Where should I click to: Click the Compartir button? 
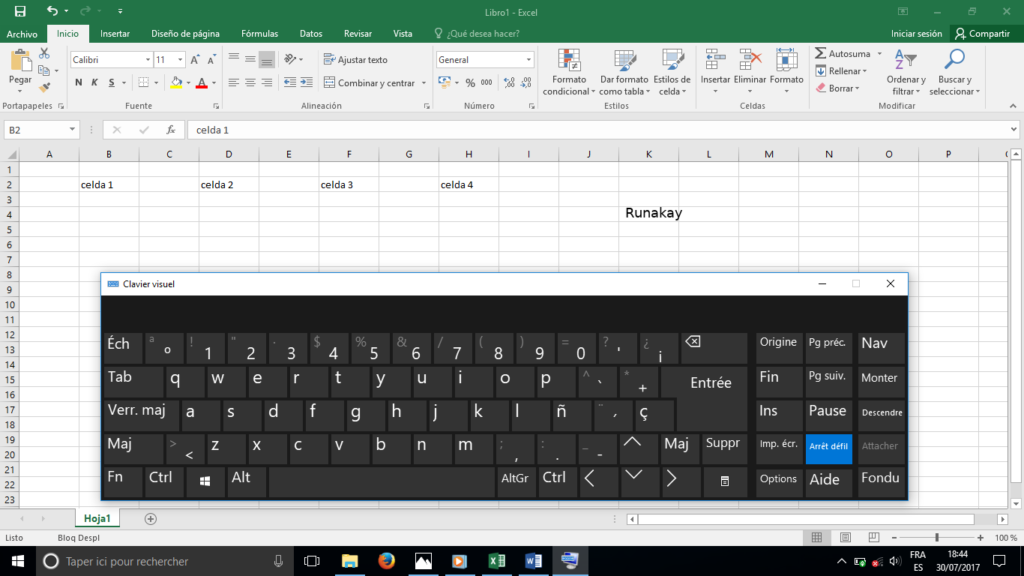pyautogui.click(x=981, y=33)
